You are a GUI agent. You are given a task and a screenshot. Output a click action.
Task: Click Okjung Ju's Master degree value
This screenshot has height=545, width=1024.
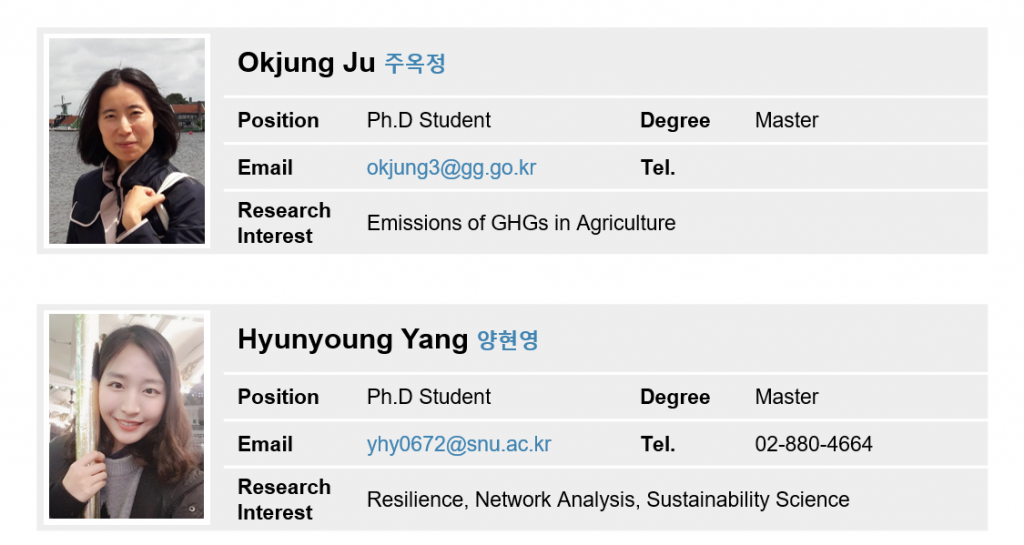point(786,120)
